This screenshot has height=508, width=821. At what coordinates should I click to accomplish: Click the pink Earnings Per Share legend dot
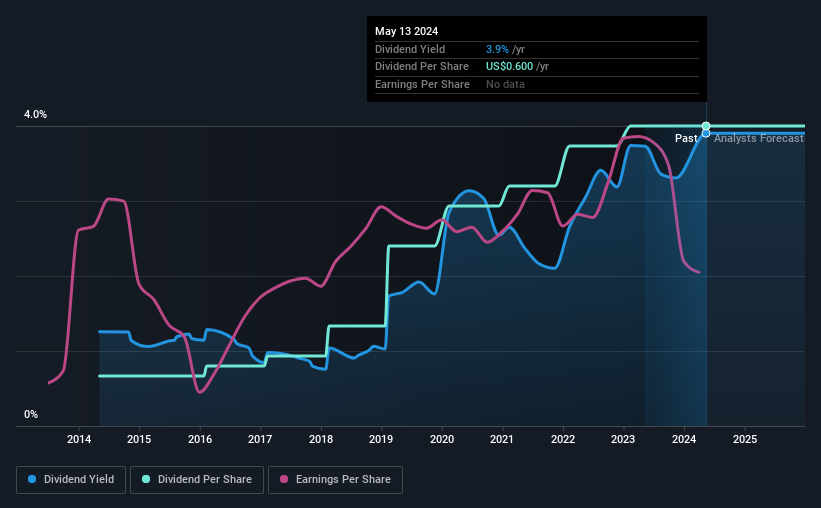click(284, 479)
